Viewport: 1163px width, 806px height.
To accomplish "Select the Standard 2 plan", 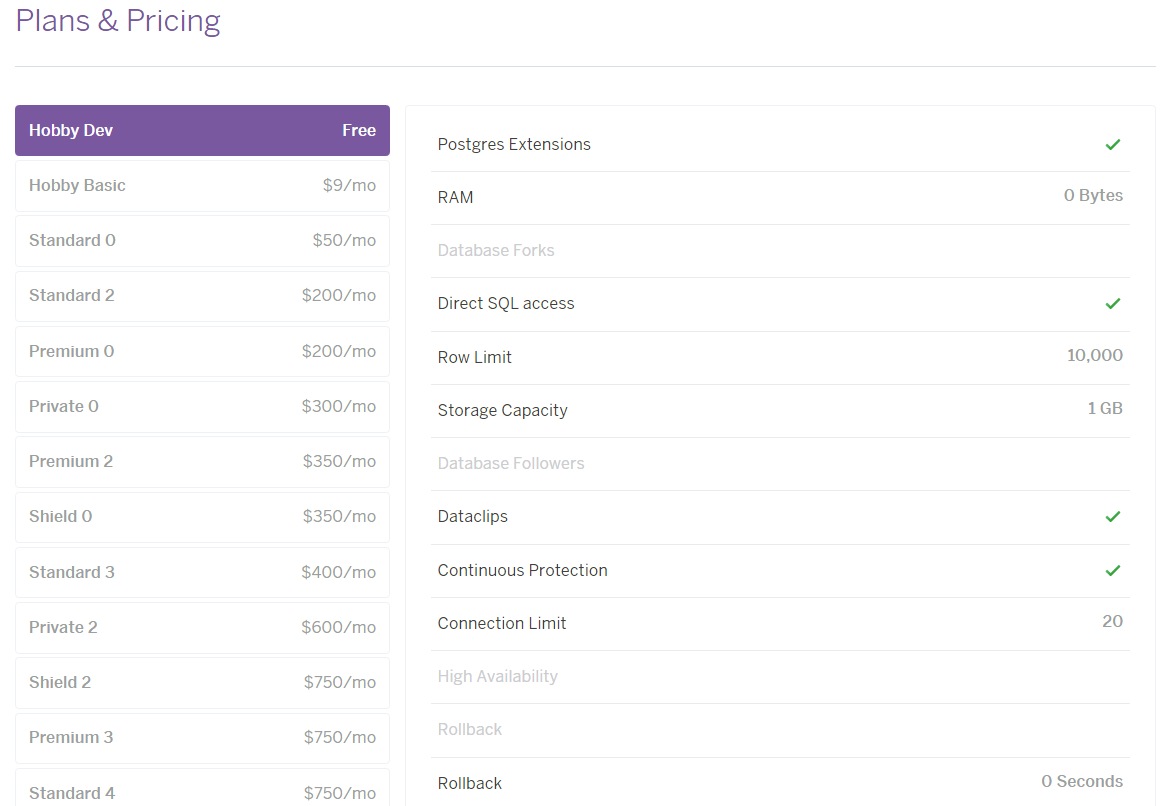I will [202, 295].
